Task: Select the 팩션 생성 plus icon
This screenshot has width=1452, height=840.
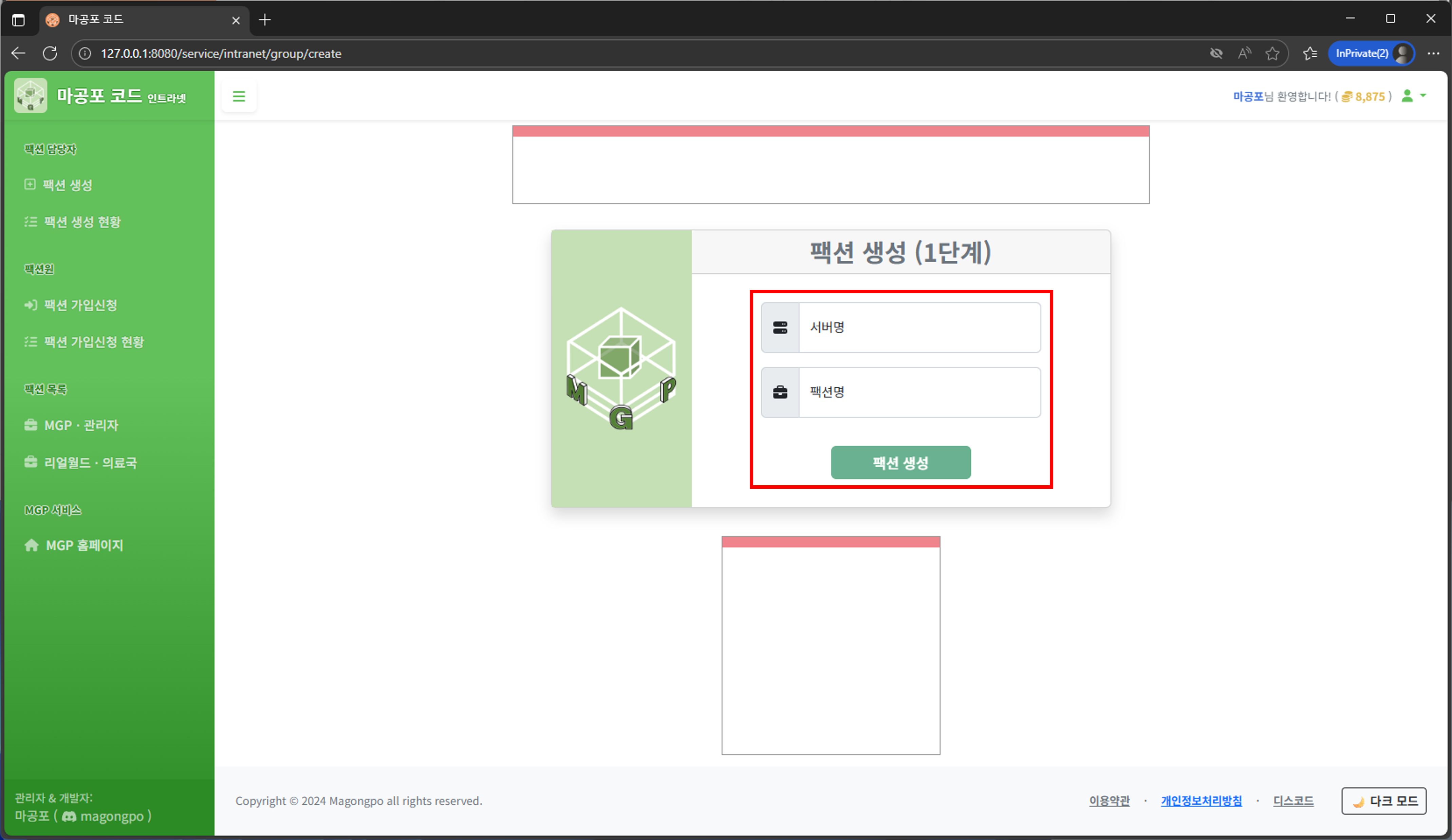Action: [30, 184]
